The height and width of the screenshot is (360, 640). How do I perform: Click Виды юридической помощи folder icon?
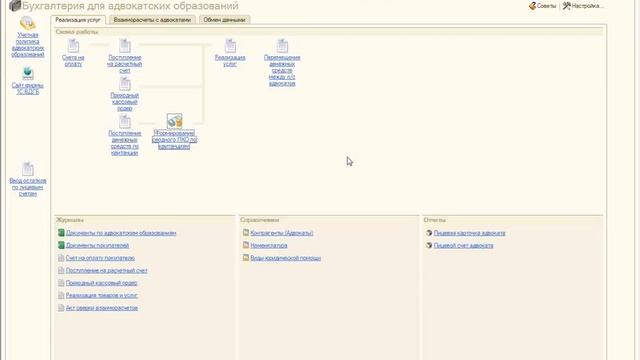click(x=246, y=258)
